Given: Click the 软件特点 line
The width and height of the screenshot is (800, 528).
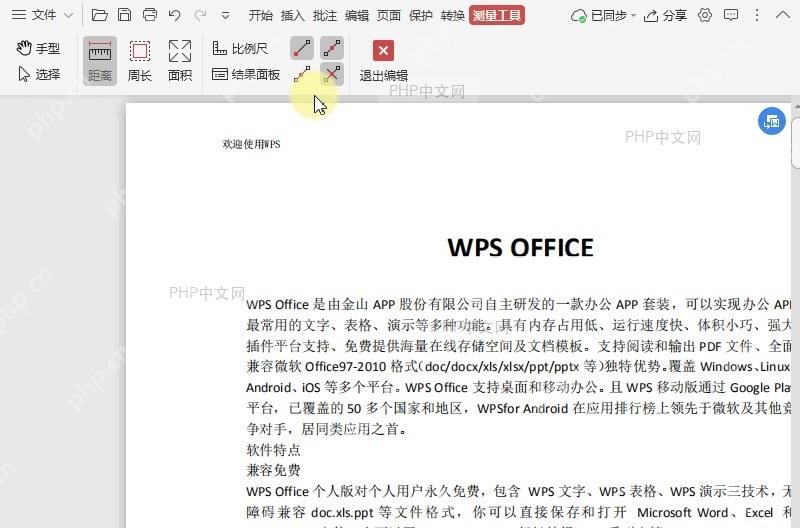Looking at the screenshot, I should click(273, 450).
